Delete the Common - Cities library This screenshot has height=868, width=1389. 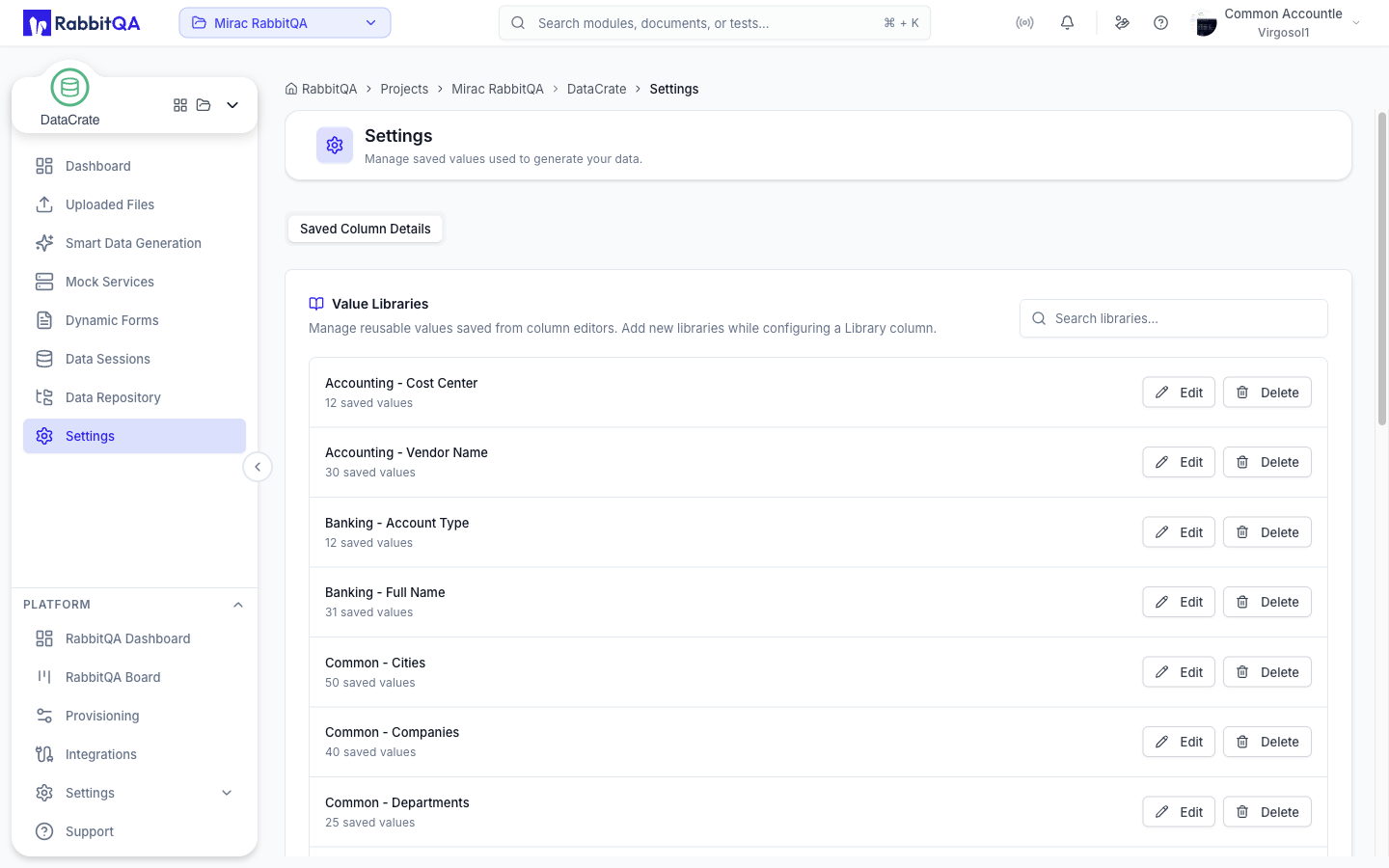coord(1267,672)
